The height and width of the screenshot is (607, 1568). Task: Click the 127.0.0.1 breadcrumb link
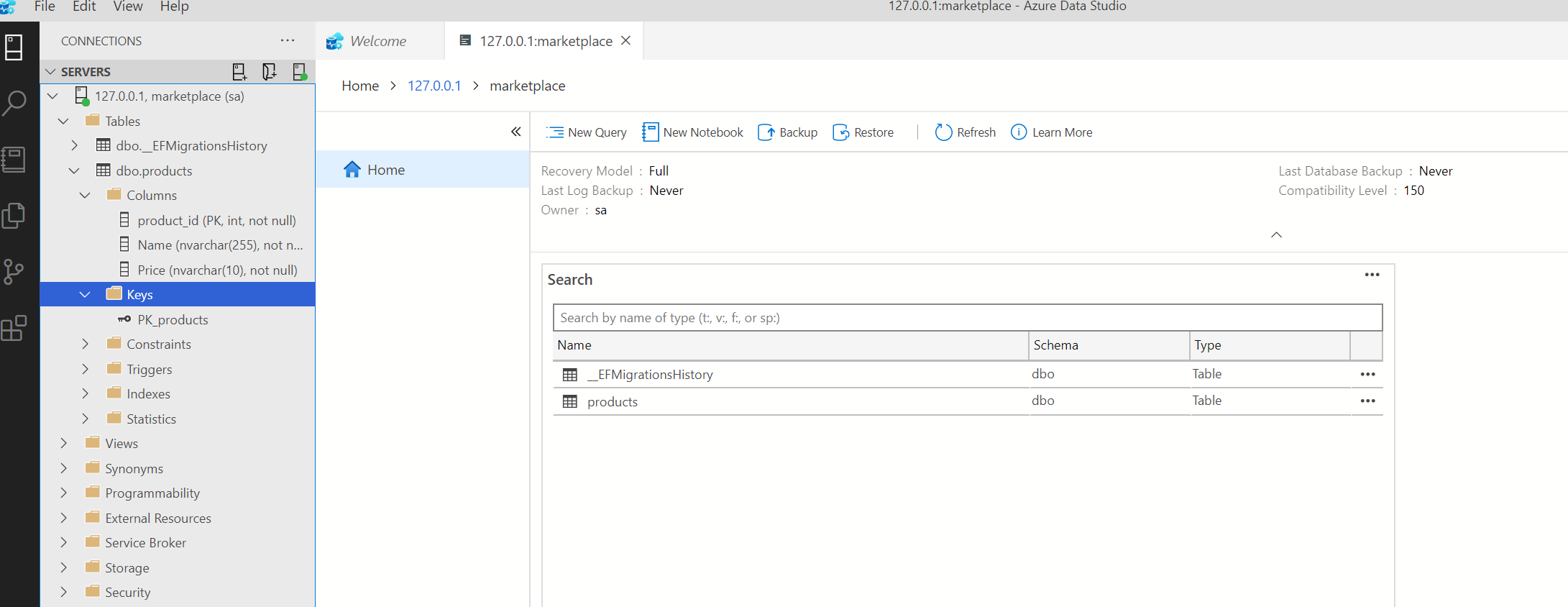434,86
